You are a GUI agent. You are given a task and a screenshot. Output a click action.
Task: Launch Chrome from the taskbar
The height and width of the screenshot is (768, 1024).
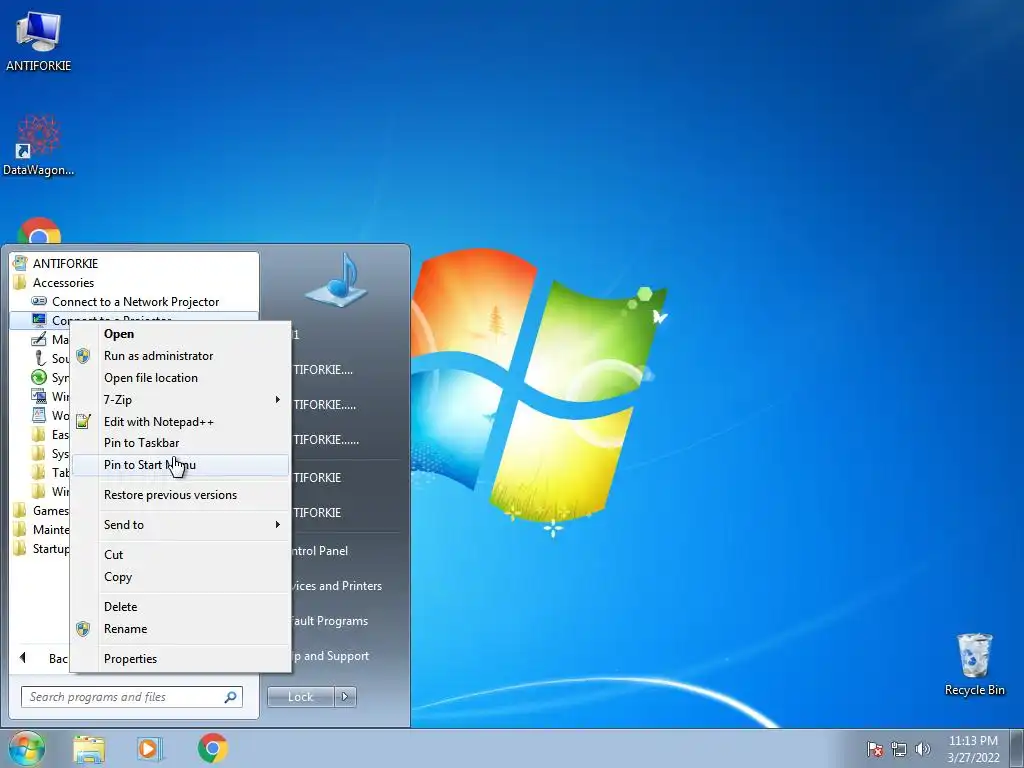tap(213, 748)
